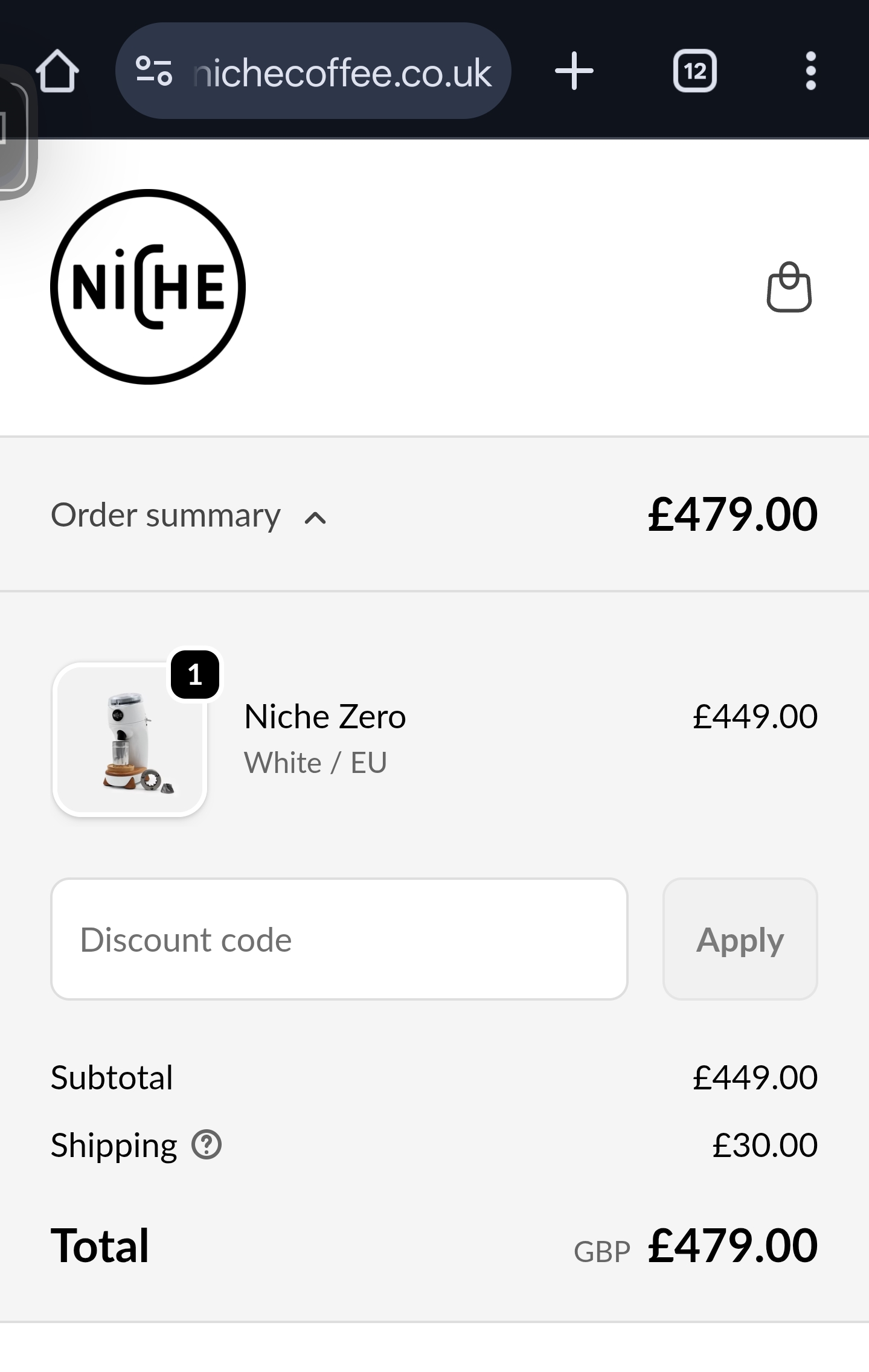Tap the Niche Zero product name
869x1372 pixels.
(x=325, y=717)
